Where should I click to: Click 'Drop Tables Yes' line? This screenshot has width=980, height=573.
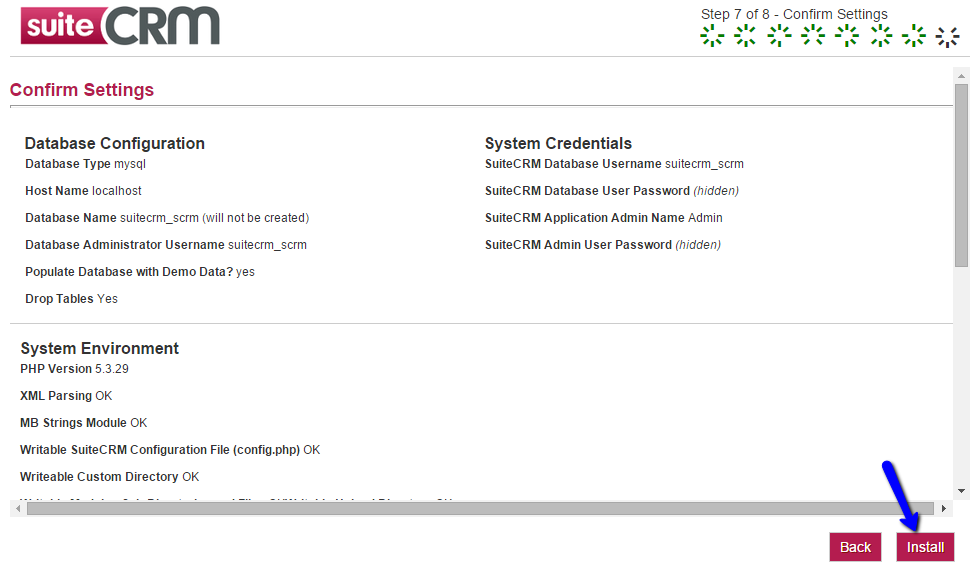click(71, 299)
